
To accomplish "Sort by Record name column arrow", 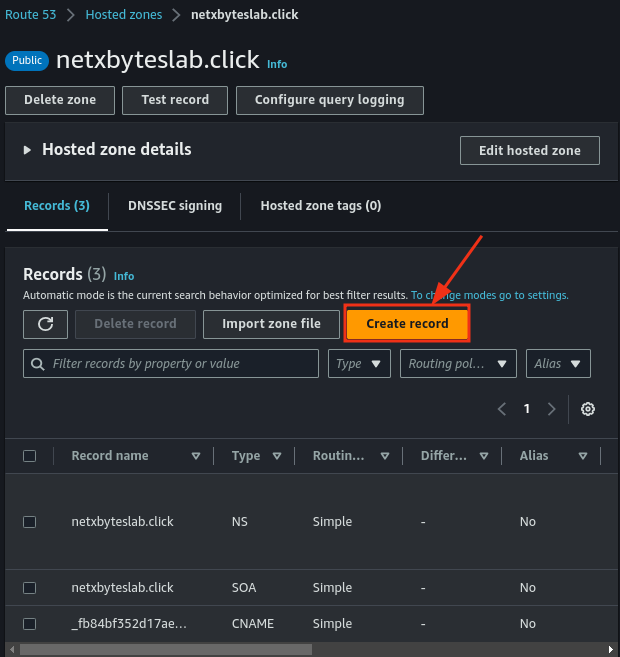I will [x=196, y=456].
